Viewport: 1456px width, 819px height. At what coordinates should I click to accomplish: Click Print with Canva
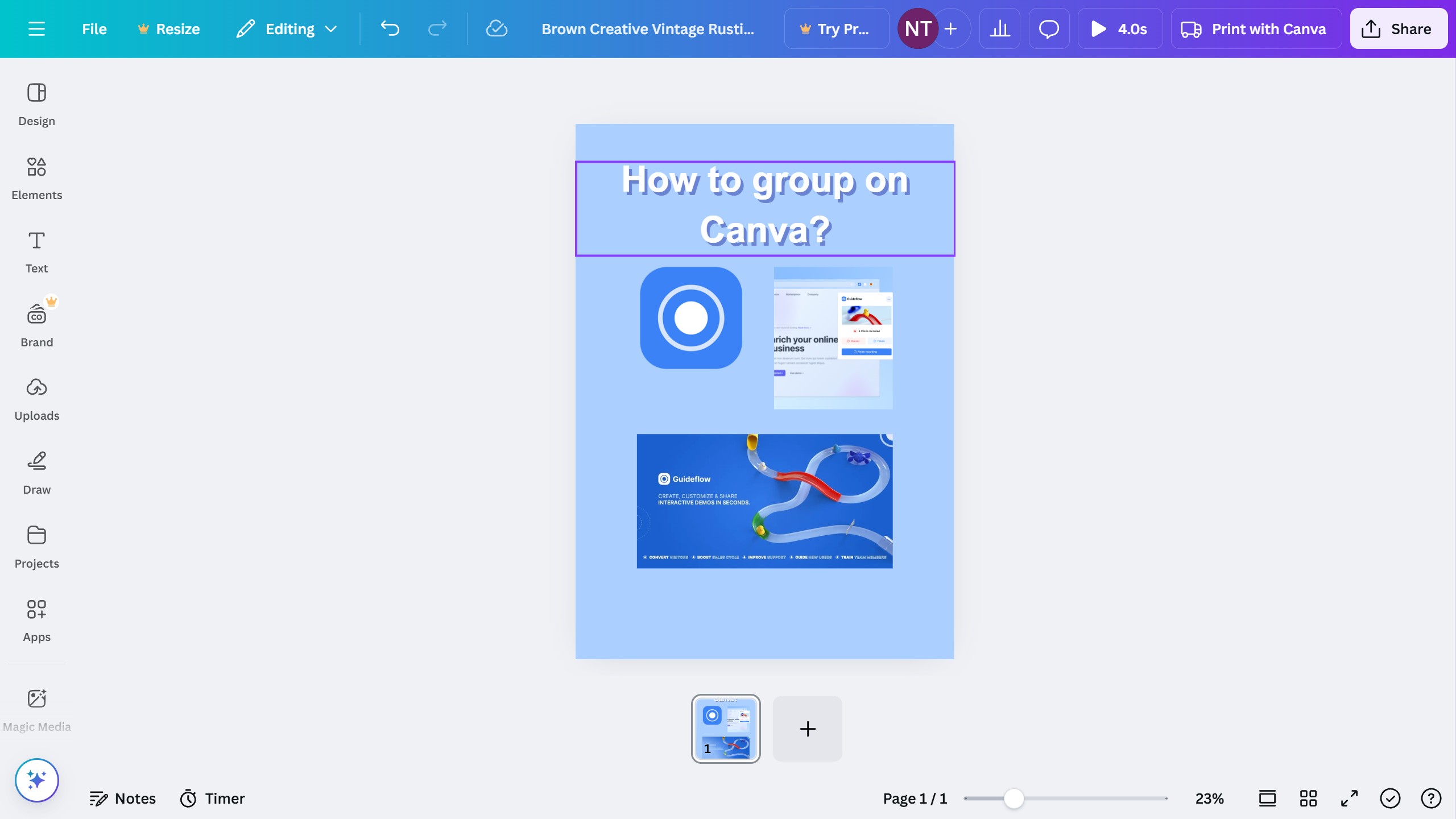(x=1256, y=28)
